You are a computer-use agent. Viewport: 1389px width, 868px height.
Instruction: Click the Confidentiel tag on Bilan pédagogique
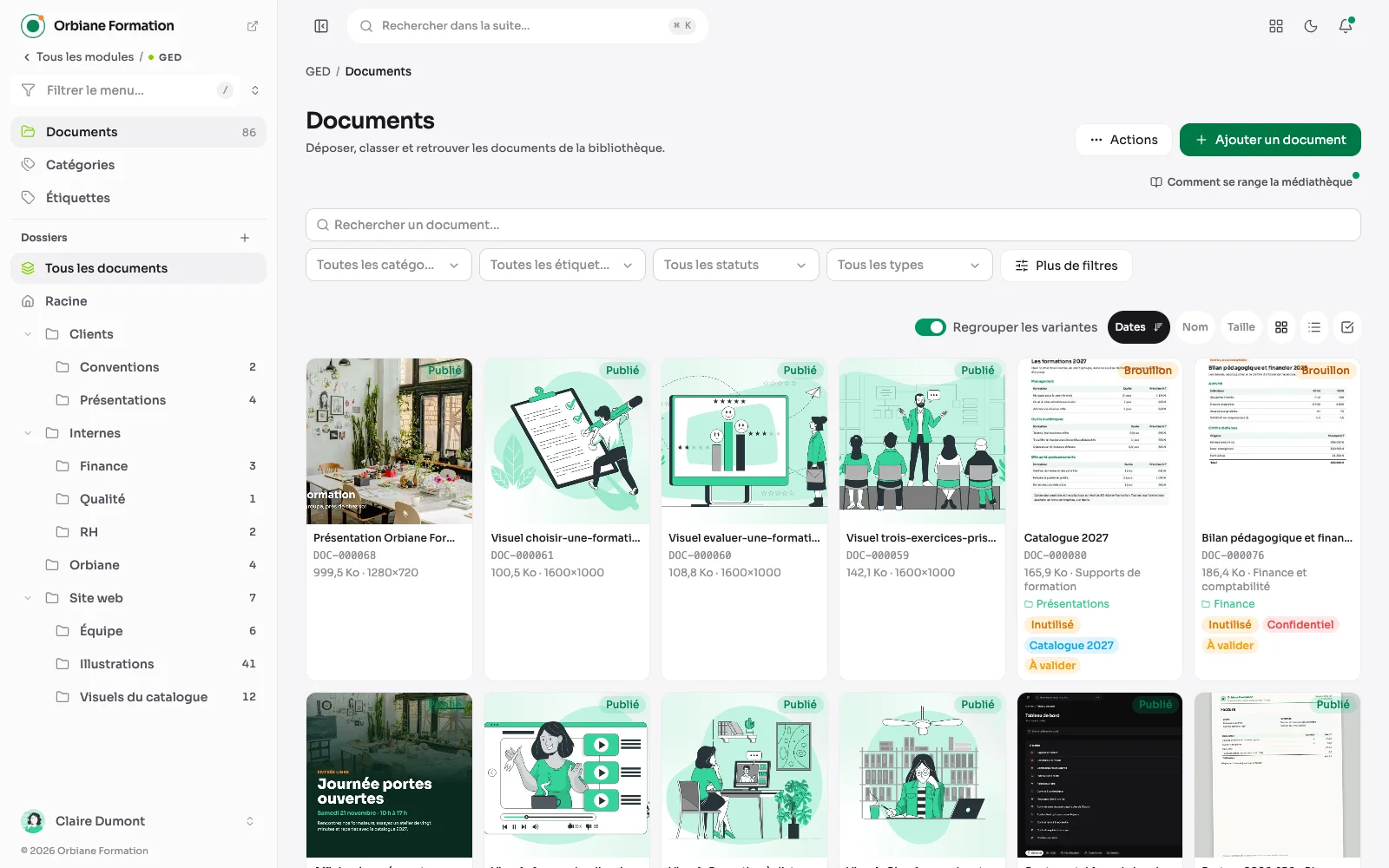(x=1300, y=625)
